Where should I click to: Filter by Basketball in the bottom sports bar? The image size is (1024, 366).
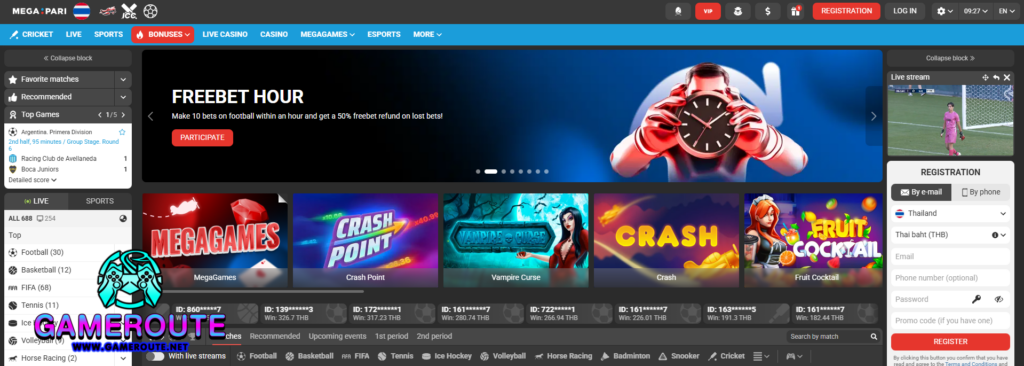click(x=310, y=356)
